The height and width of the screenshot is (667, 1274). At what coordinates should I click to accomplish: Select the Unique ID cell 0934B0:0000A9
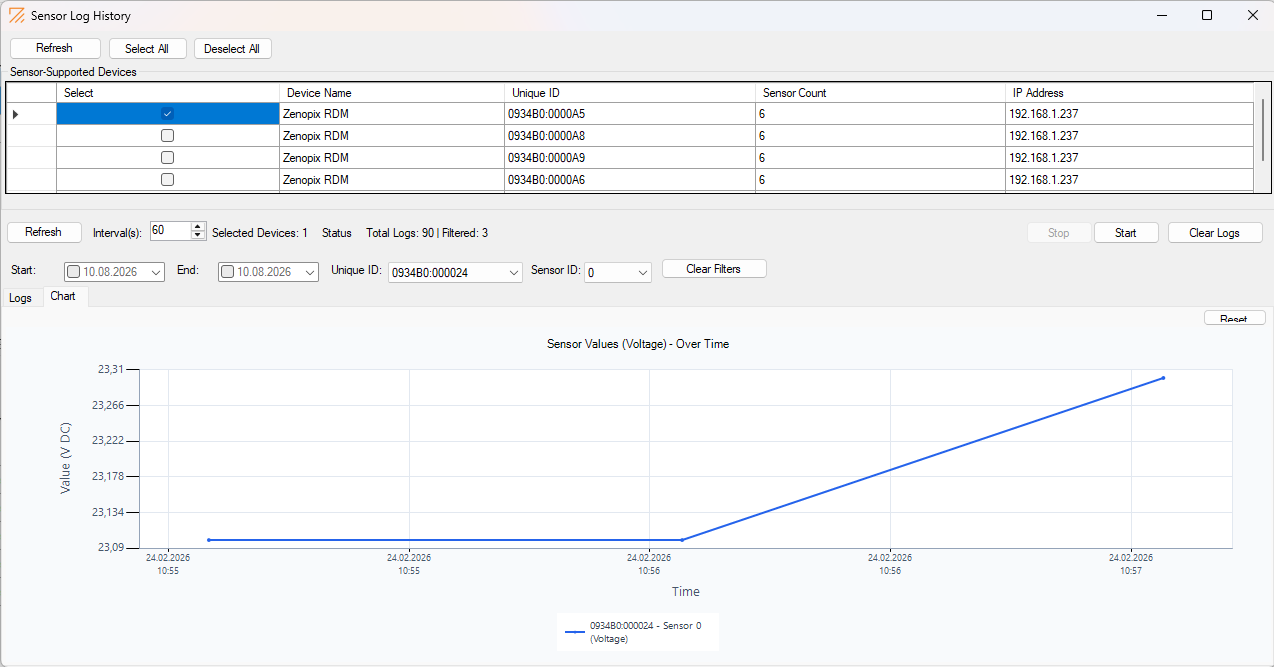coord(630,158)
